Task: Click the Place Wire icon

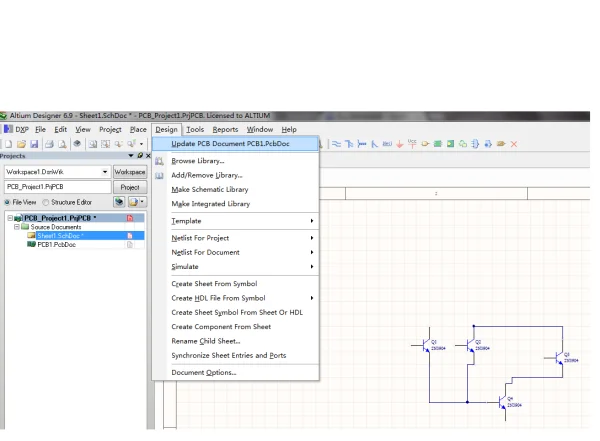Action: (336, 144)
